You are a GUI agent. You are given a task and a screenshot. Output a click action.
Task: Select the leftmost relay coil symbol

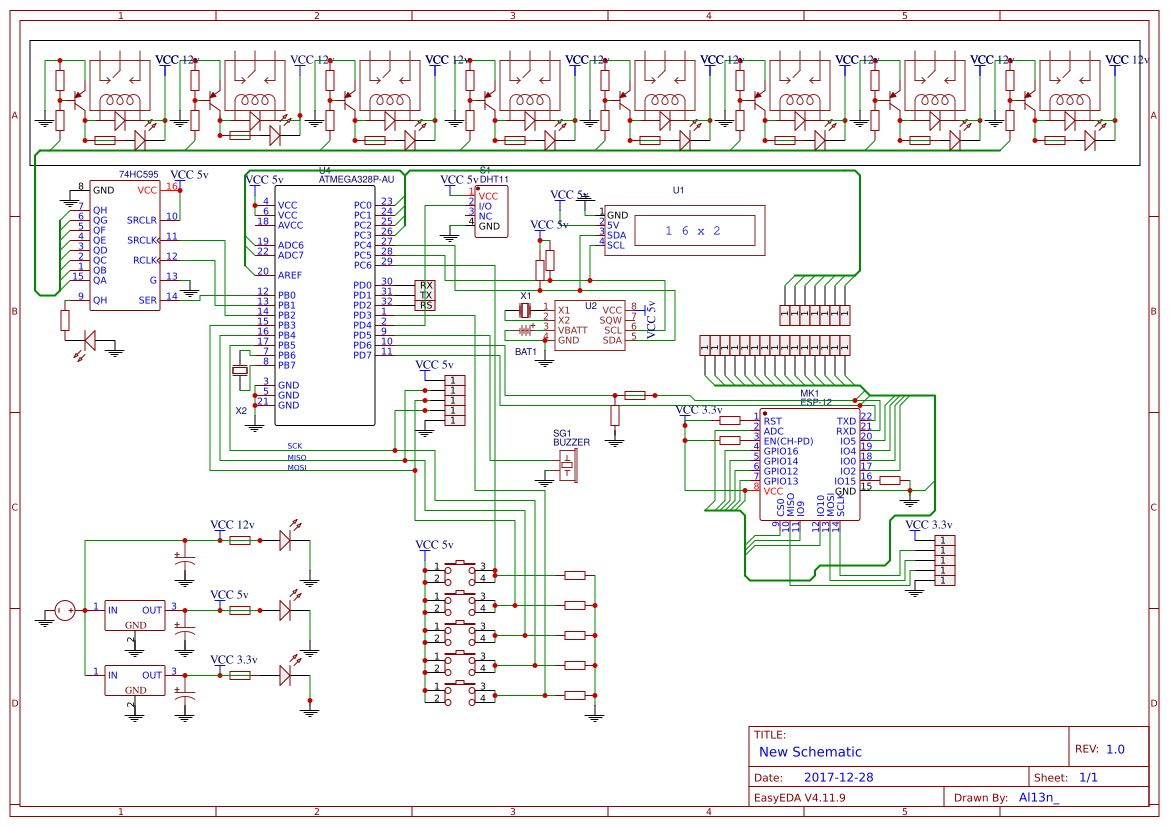tap(120, 100)
